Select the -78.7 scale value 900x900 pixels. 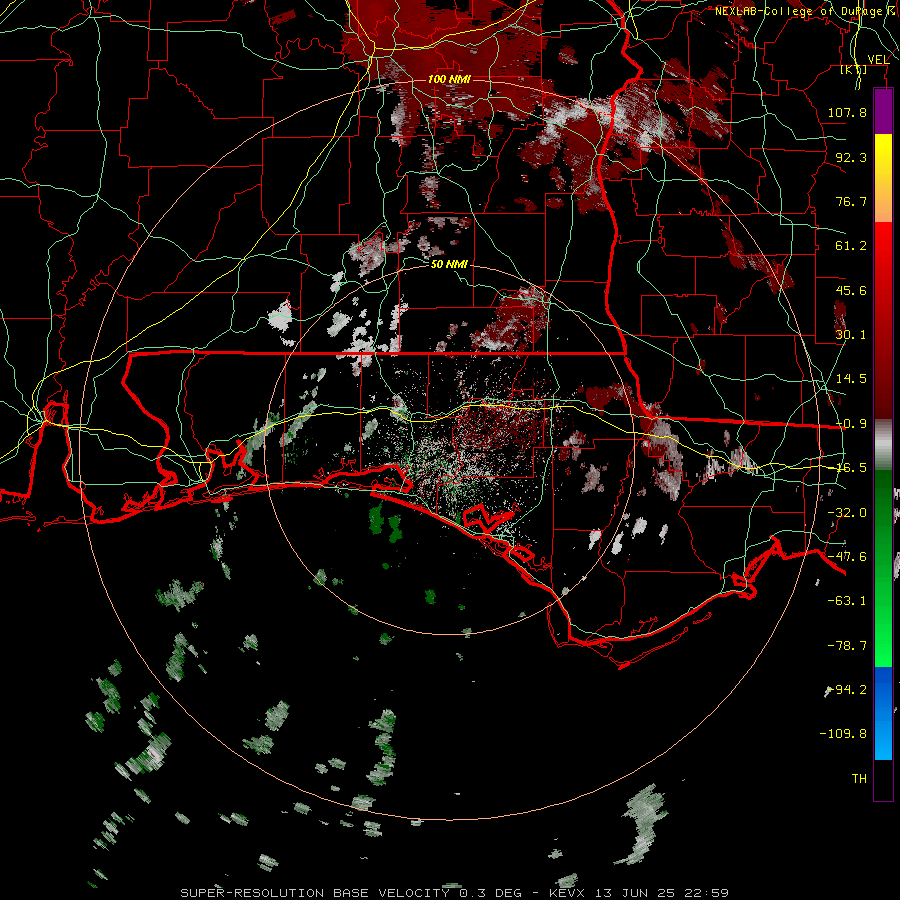847,646
